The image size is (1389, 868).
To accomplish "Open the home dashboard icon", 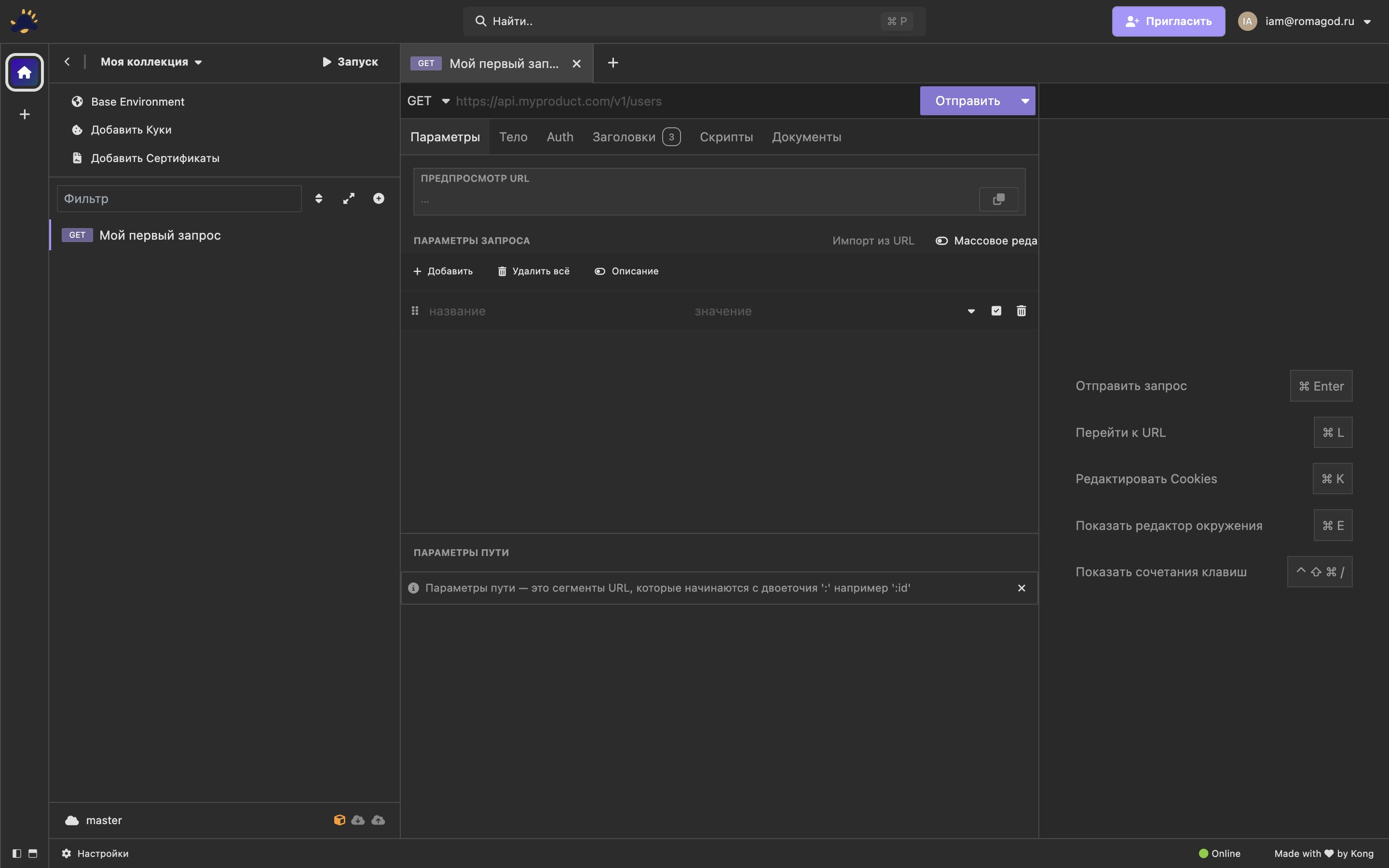I will pos(24,72).
